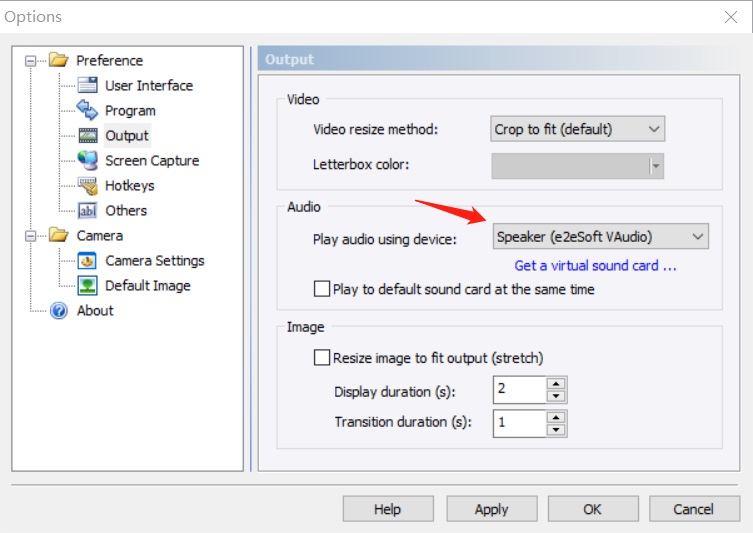Open the Video resize method dropdown

578,129
